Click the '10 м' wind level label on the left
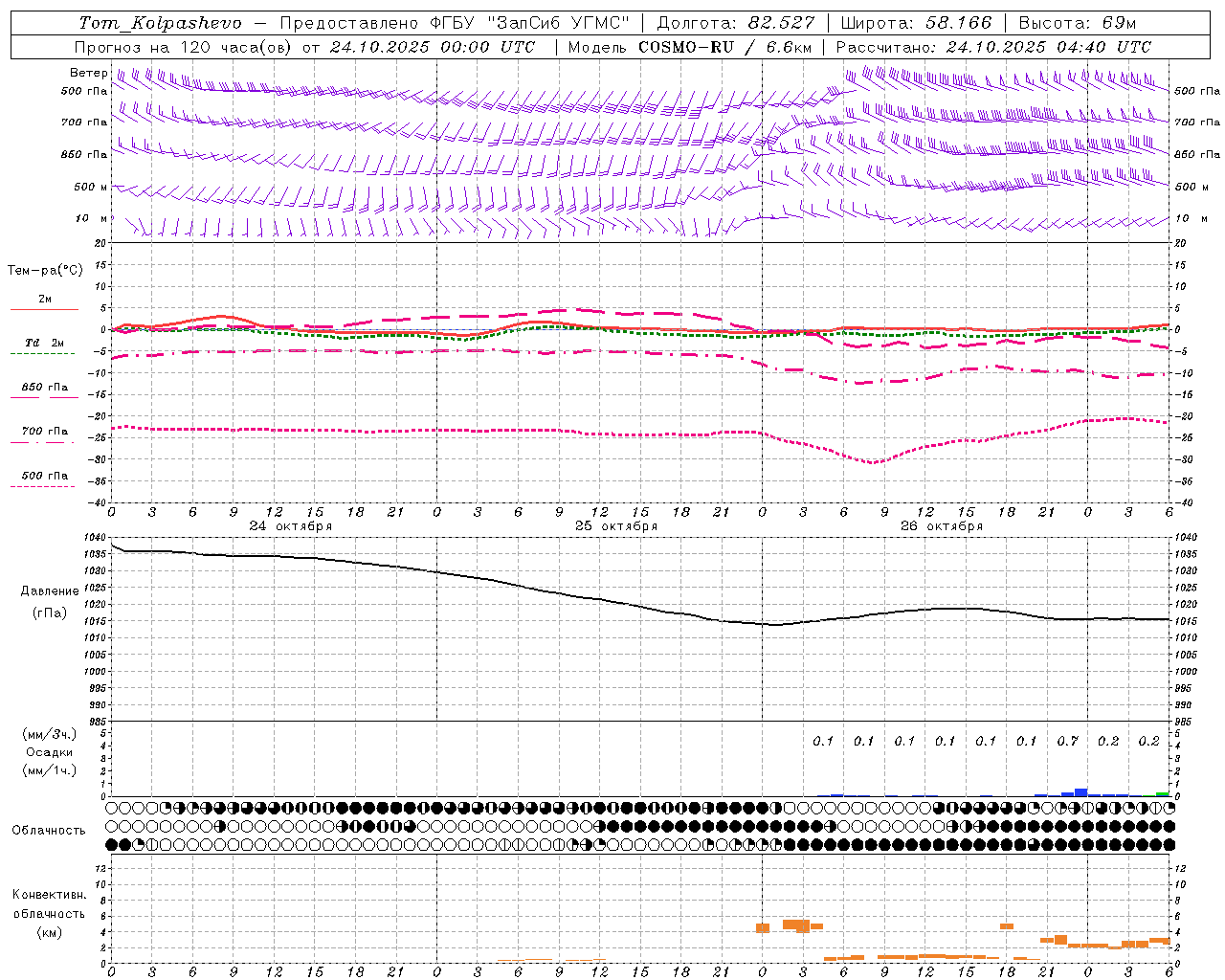Screen dimensions: 1225x980 [x=91, y=218]
